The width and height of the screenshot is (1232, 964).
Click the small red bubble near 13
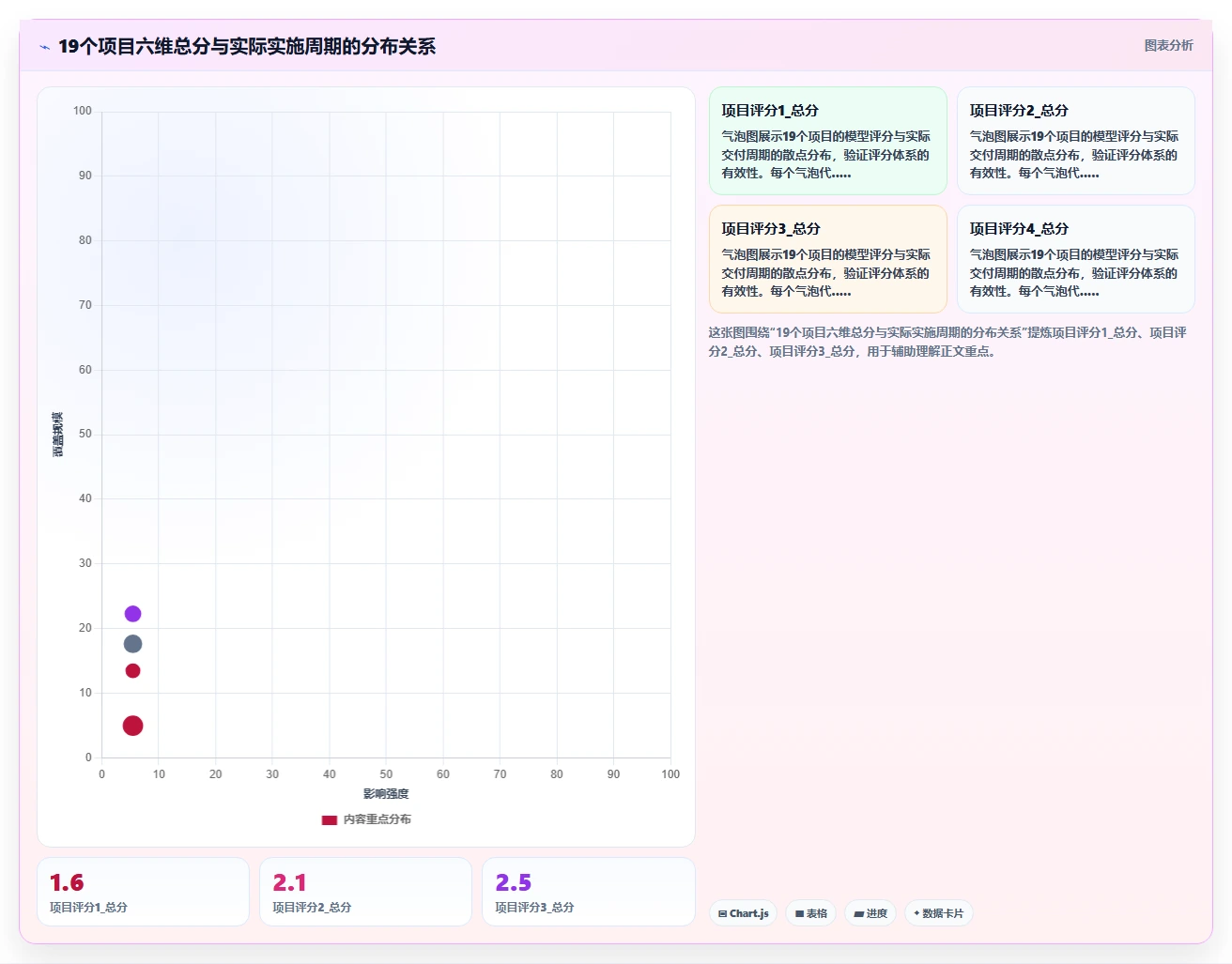click(132, 671)
